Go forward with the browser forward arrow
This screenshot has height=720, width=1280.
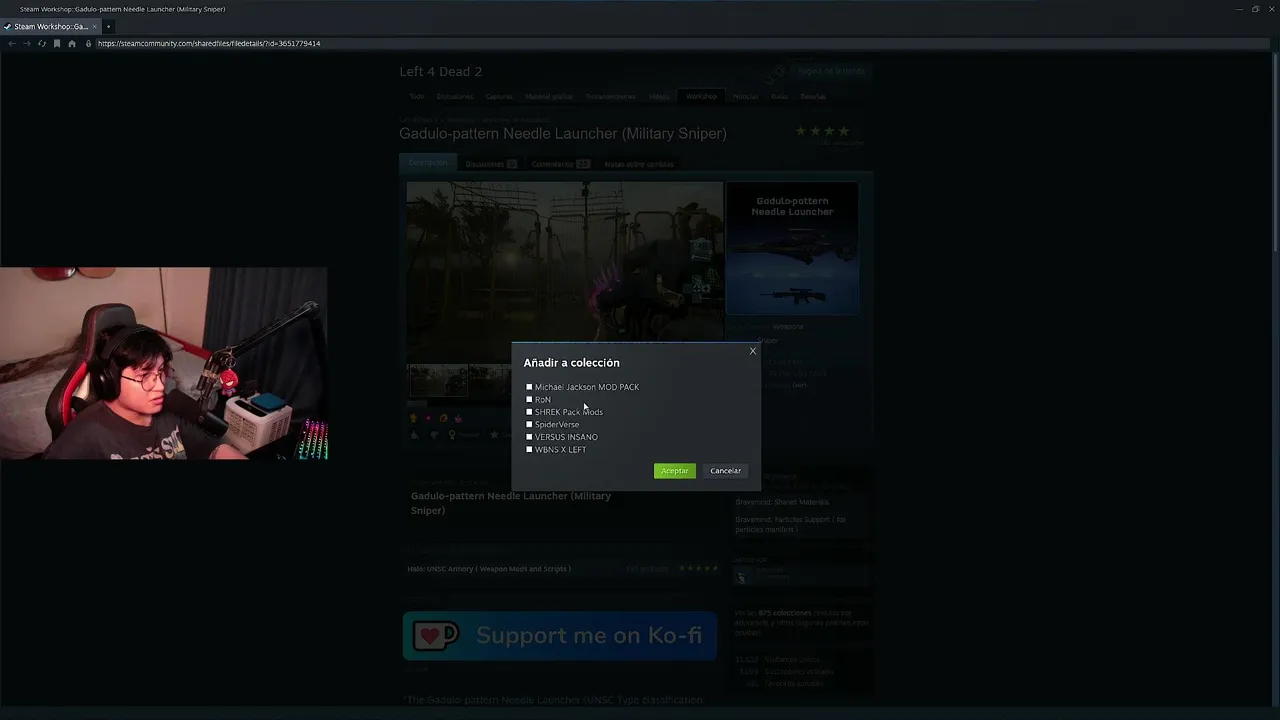click(27, 44)
